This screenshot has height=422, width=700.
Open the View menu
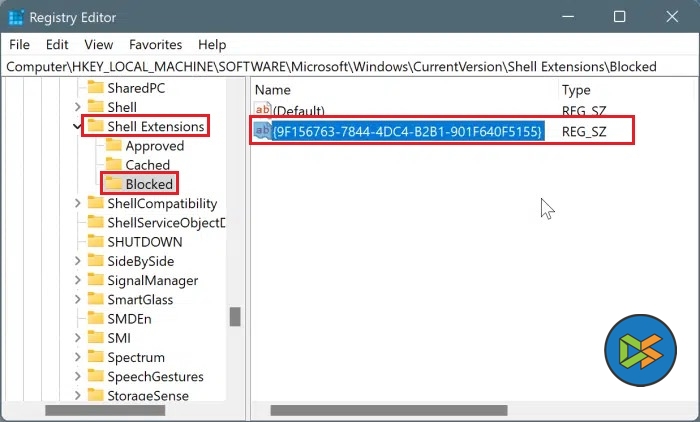[99, 45]
